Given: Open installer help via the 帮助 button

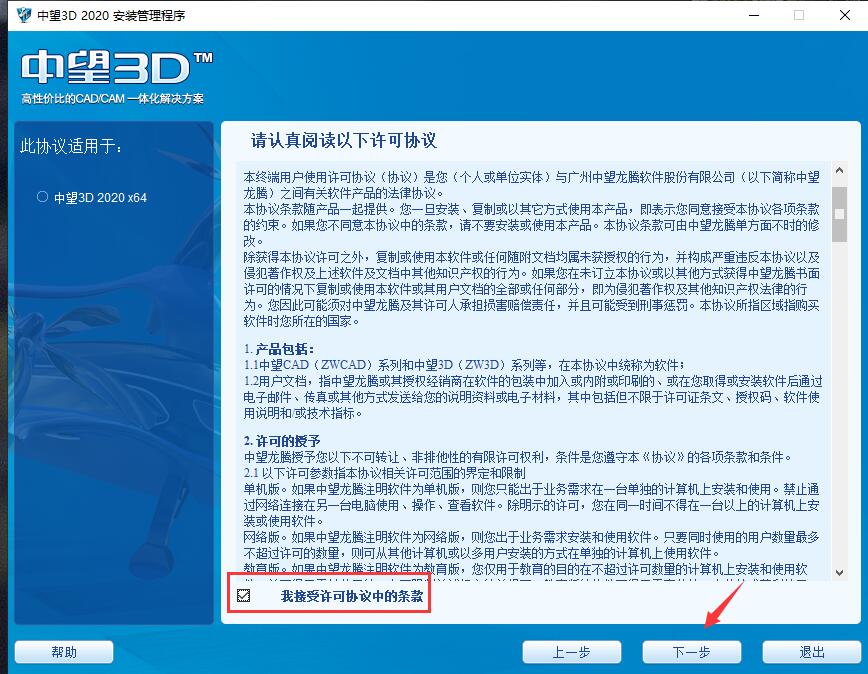Looking at the screenshot, I should pos(63,651).
